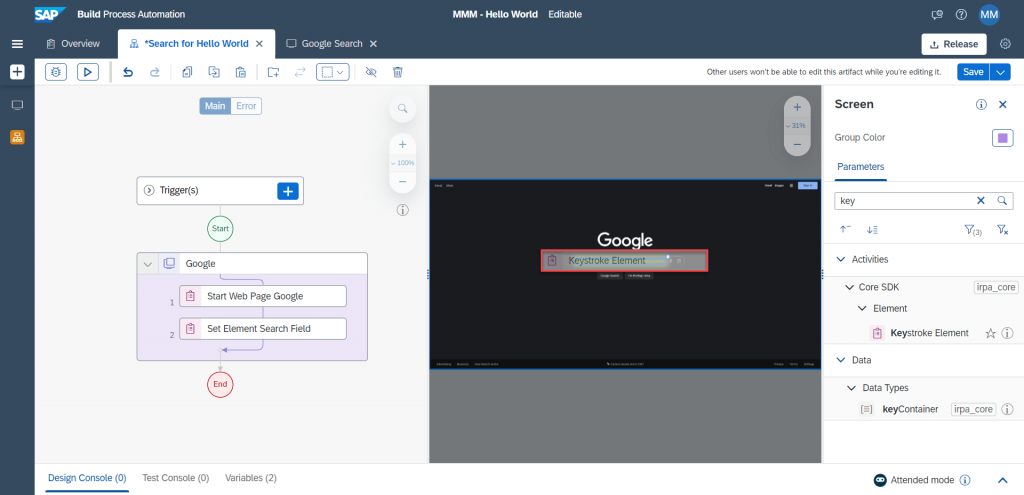Undo the last change
This screenshot has width=1024, height=495.
pos(129,72)
